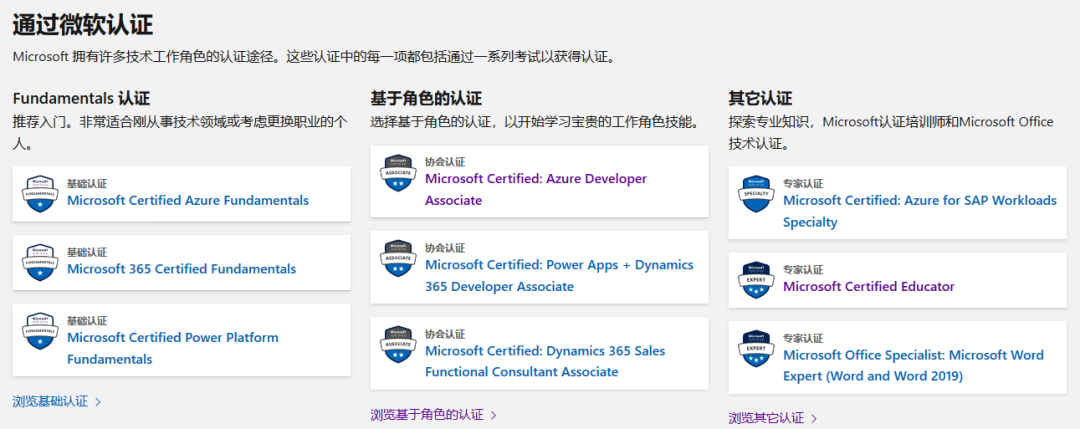Click the Microsoft Certified Educator expert badge
Viewport: 1080px width, 429px height.
[756, 280]
